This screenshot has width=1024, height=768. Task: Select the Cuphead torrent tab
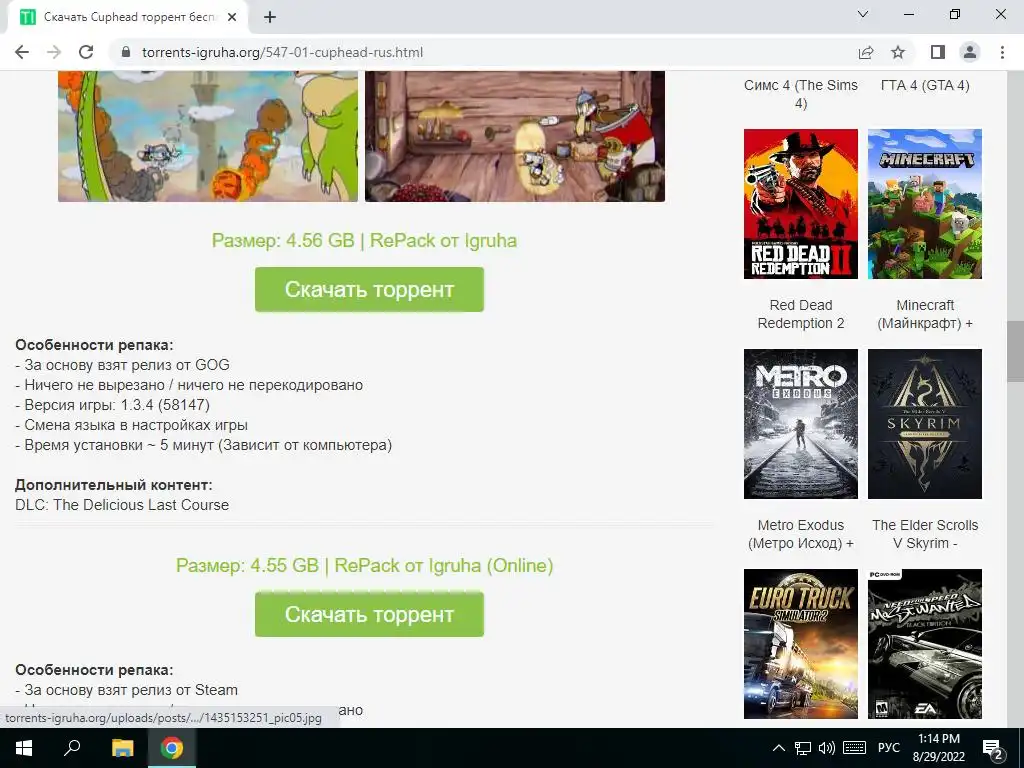pos(128,18)
